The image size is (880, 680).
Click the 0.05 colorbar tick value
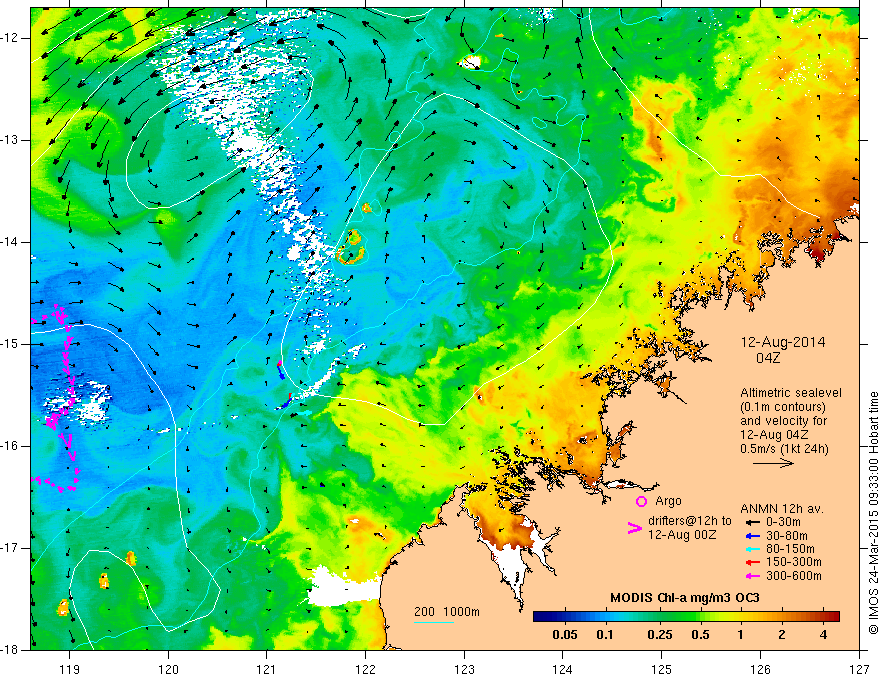point(565,635)
